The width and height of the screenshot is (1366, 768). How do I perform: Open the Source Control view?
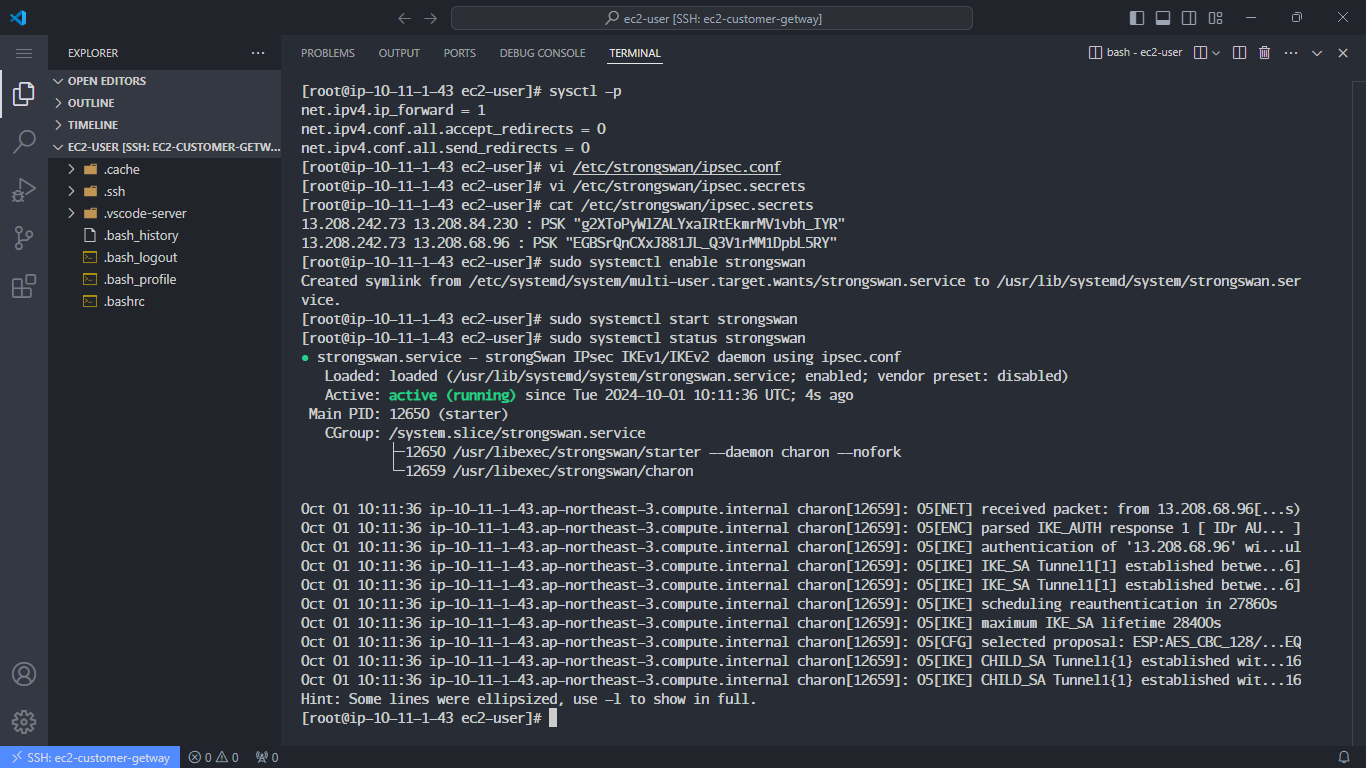[24, 238]
